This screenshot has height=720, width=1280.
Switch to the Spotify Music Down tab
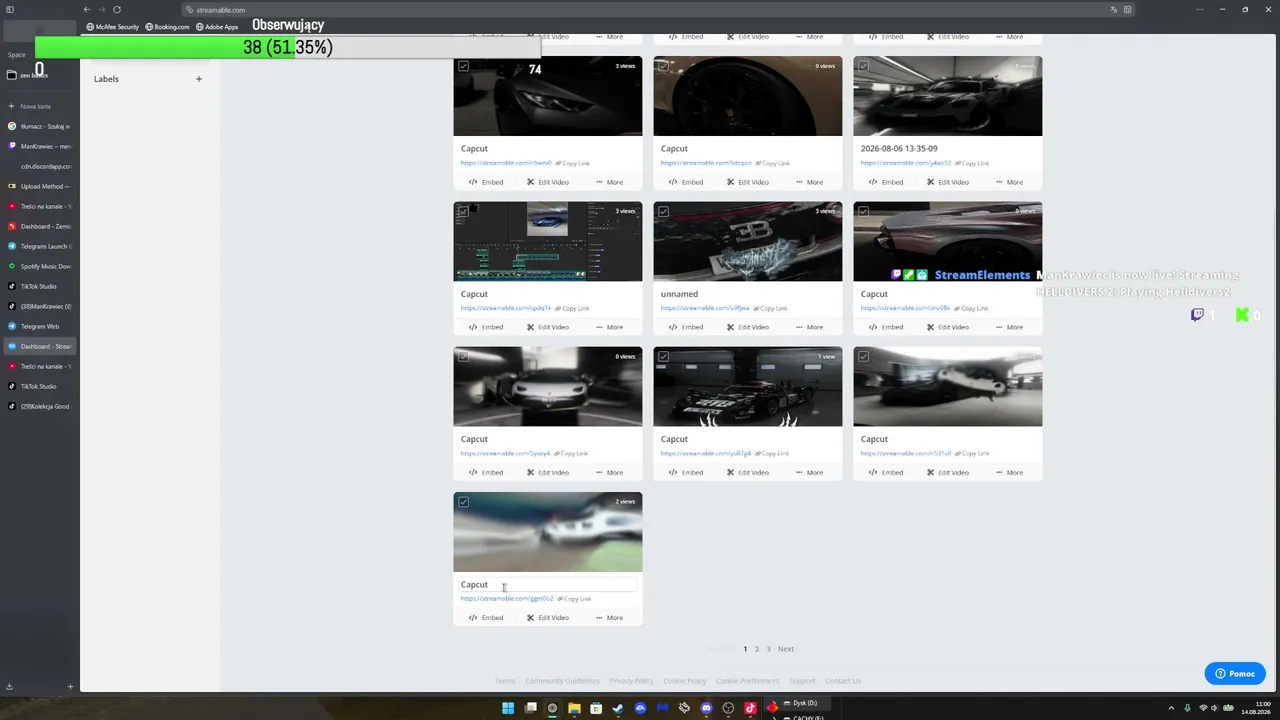point(39,266)
